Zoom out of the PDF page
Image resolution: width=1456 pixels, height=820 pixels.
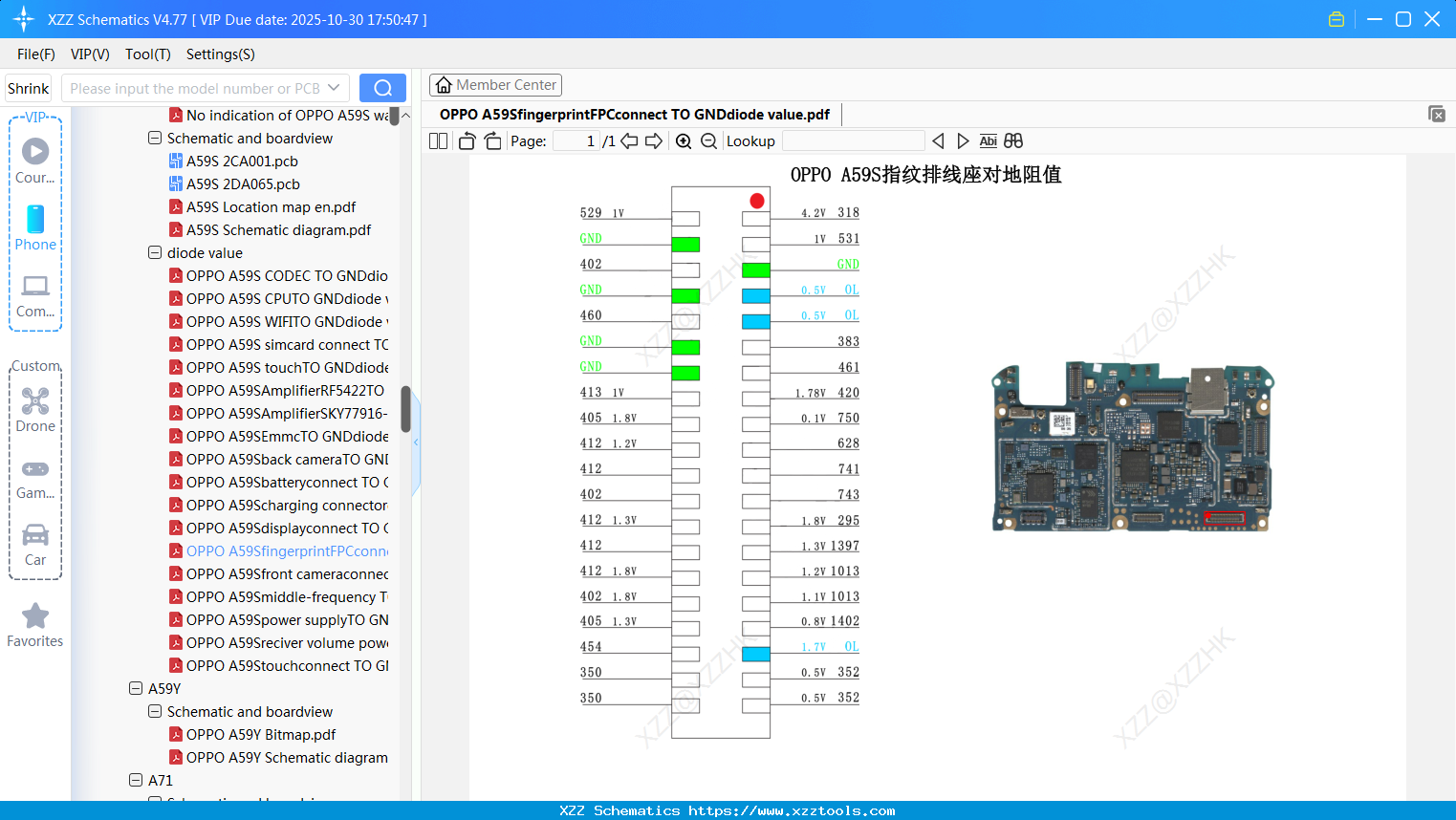point(709,140)
